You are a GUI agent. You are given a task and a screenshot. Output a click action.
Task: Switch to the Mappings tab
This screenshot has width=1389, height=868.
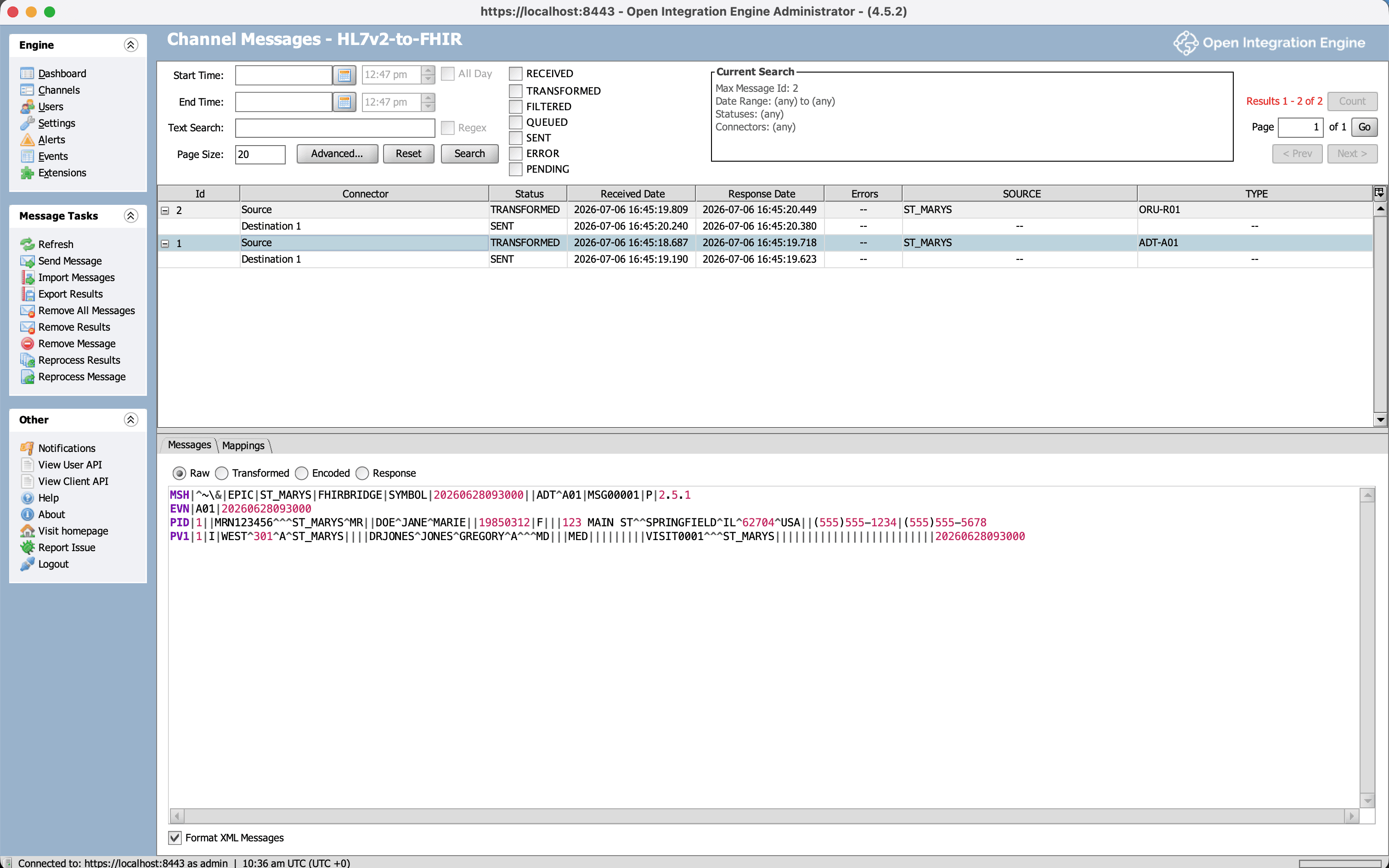(x=243, y=445)
